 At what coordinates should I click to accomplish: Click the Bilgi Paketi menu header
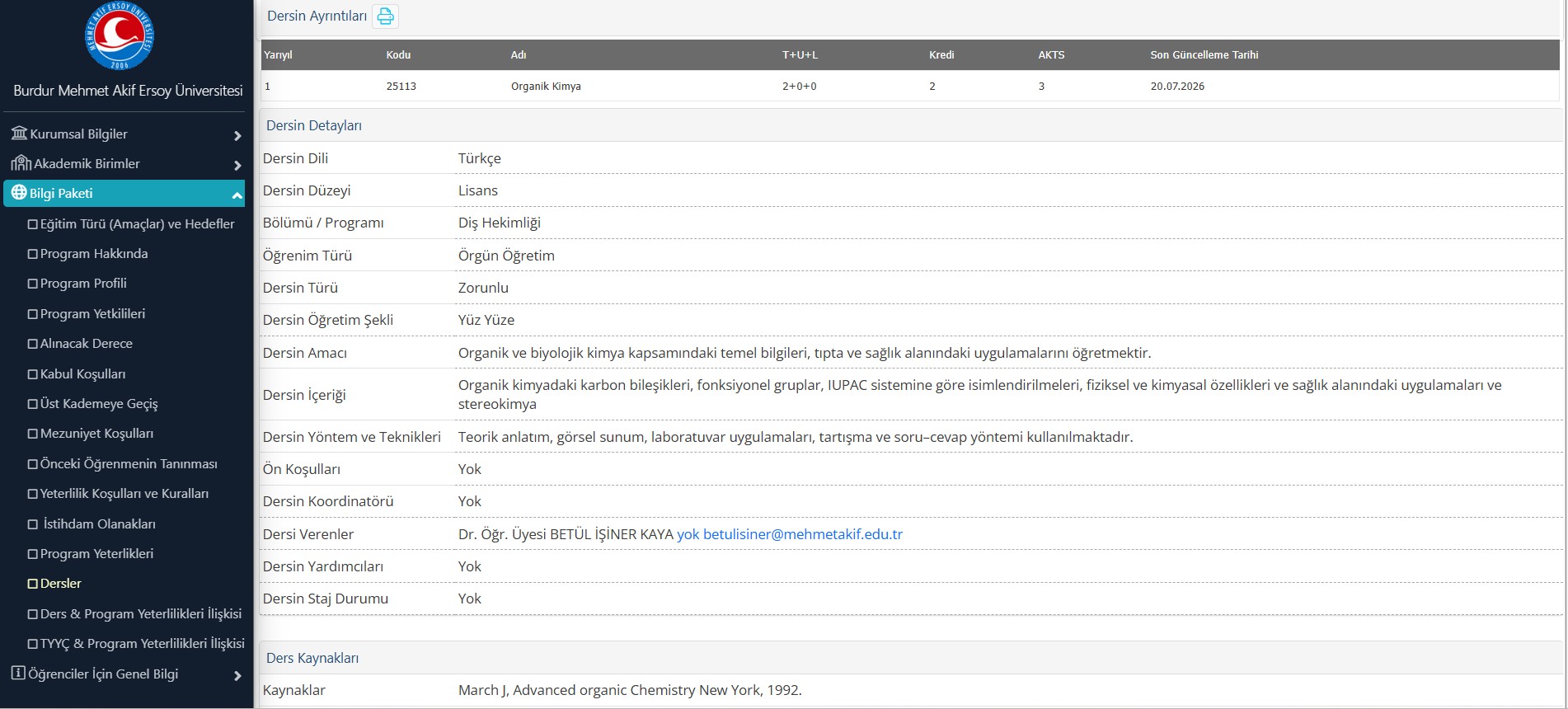point(124,193)
